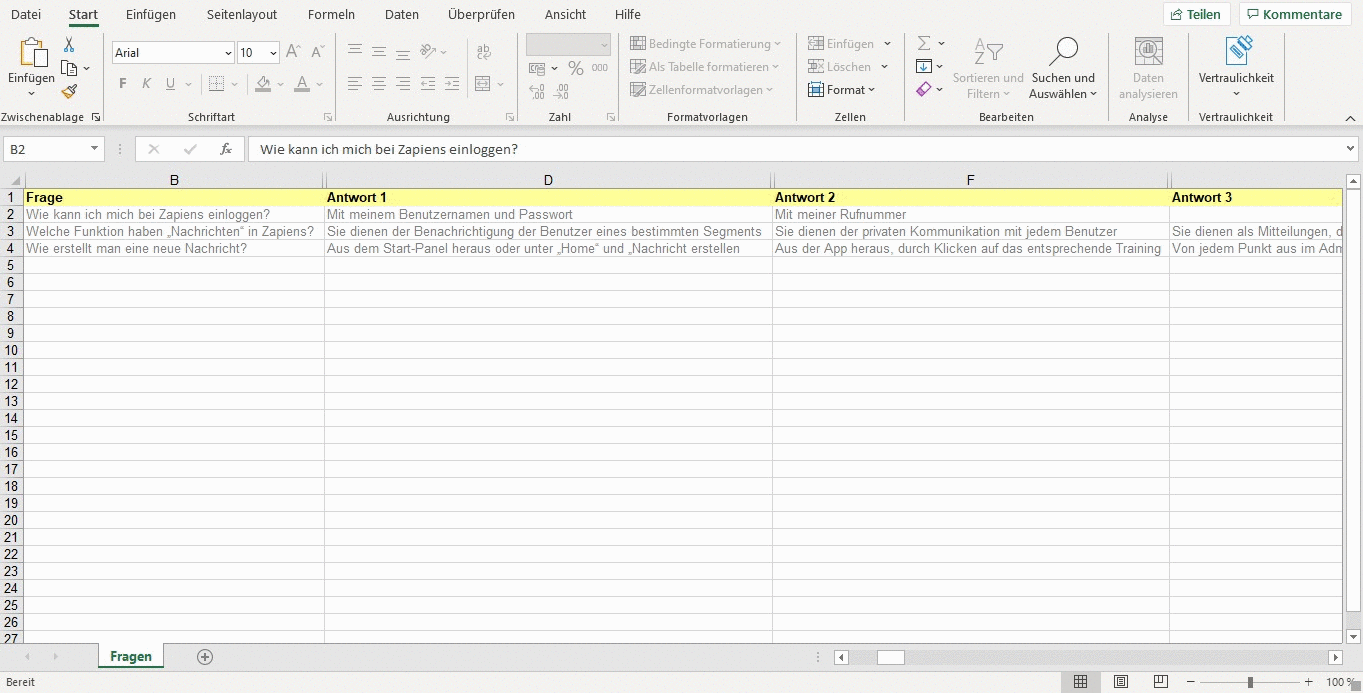This screenshot has height=693, width=1363.
Task: Click Löschen in the Zellen group
Action: tap(848, 67)
